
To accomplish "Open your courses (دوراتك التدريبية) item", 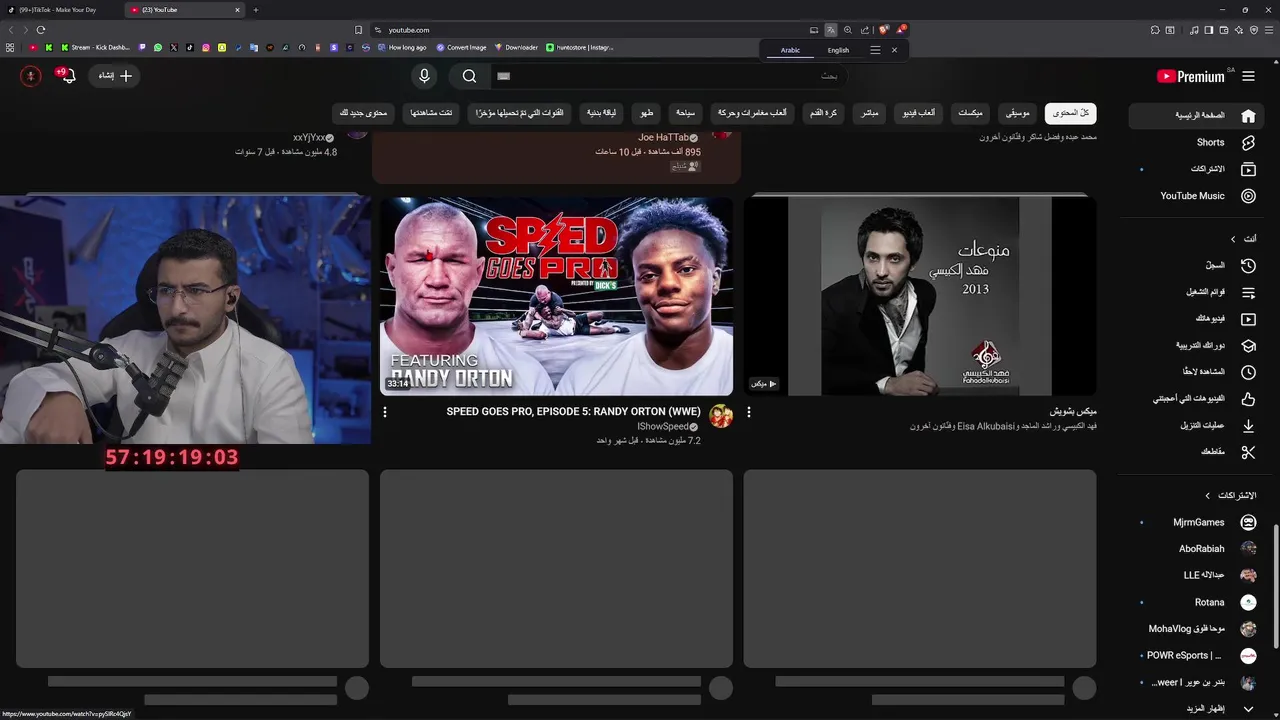I will tap(1194, 346).
